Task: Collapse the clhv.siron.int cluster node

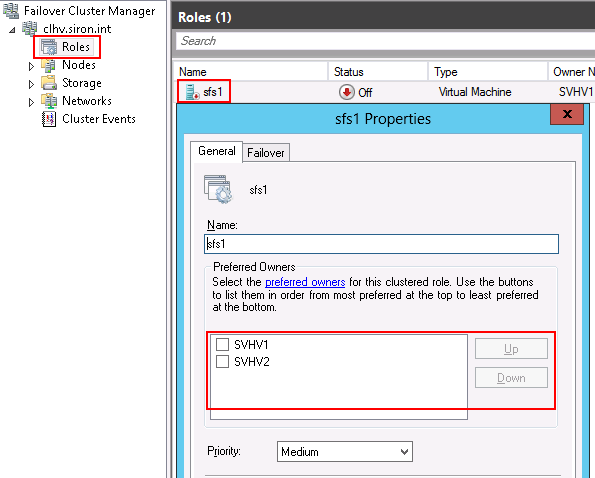Action: (13, 30)
